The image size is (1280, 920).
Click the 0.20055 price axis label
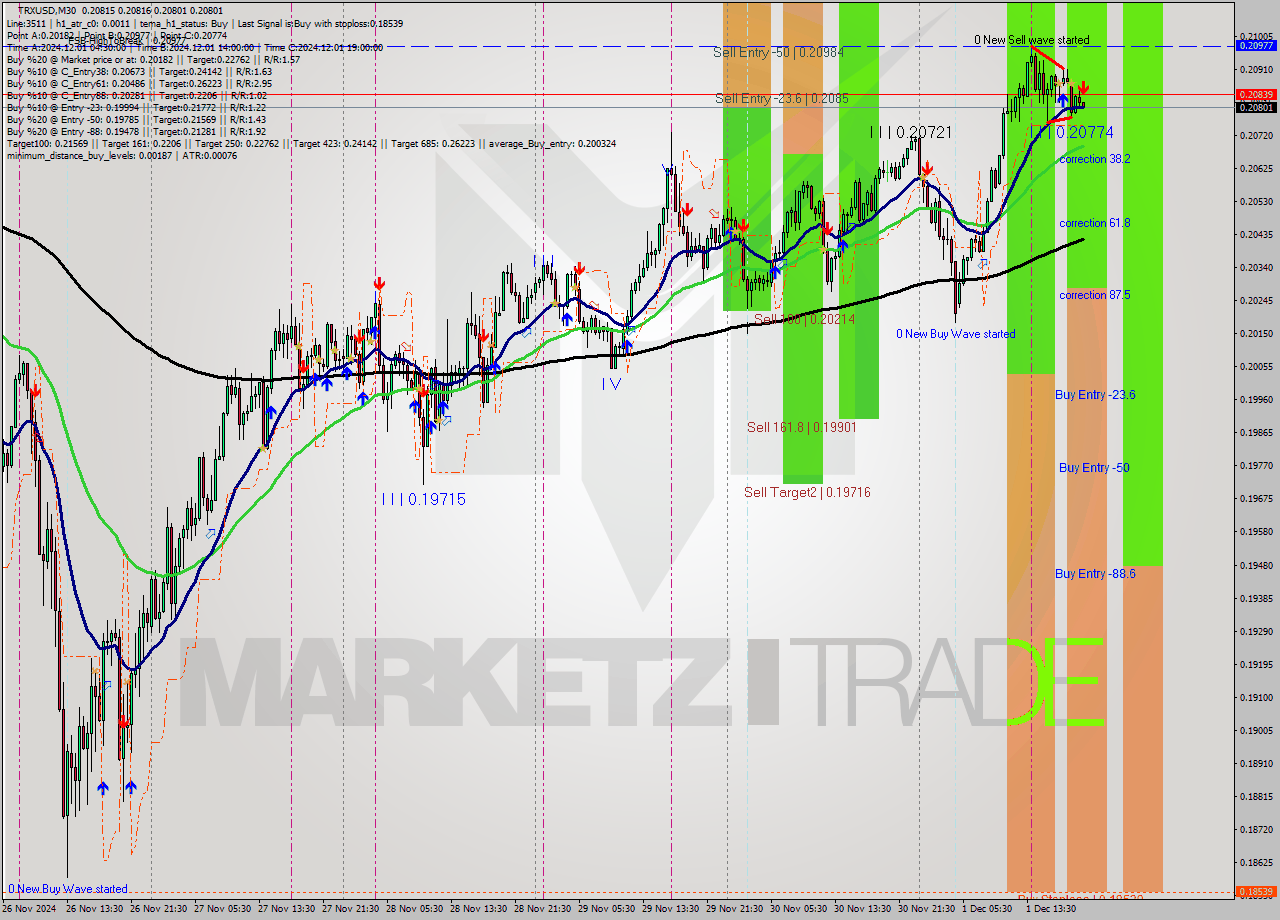tap(1256, 367)
